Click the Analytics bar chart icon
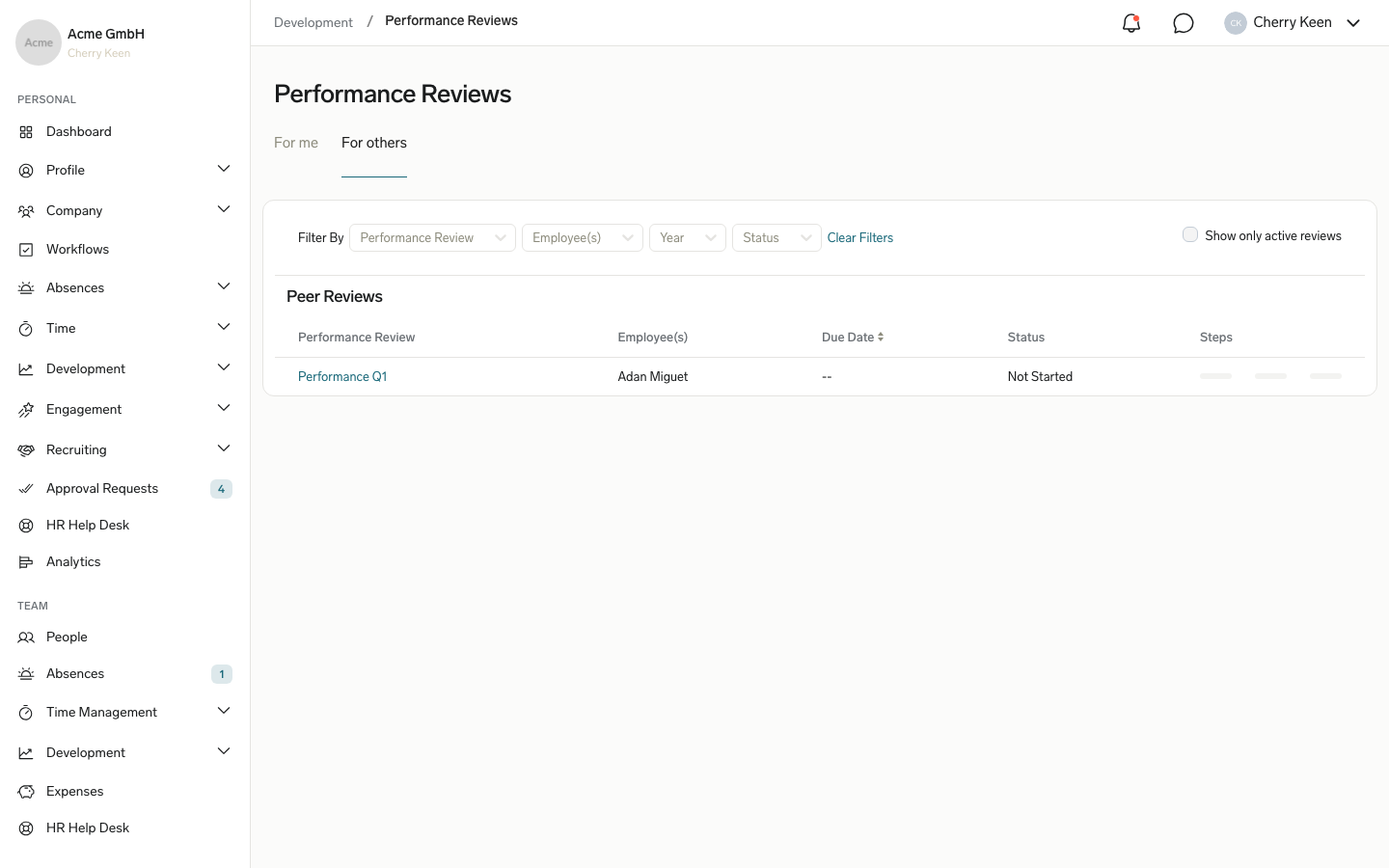This screenshot has width=1389, height=868. pos(26,562)
